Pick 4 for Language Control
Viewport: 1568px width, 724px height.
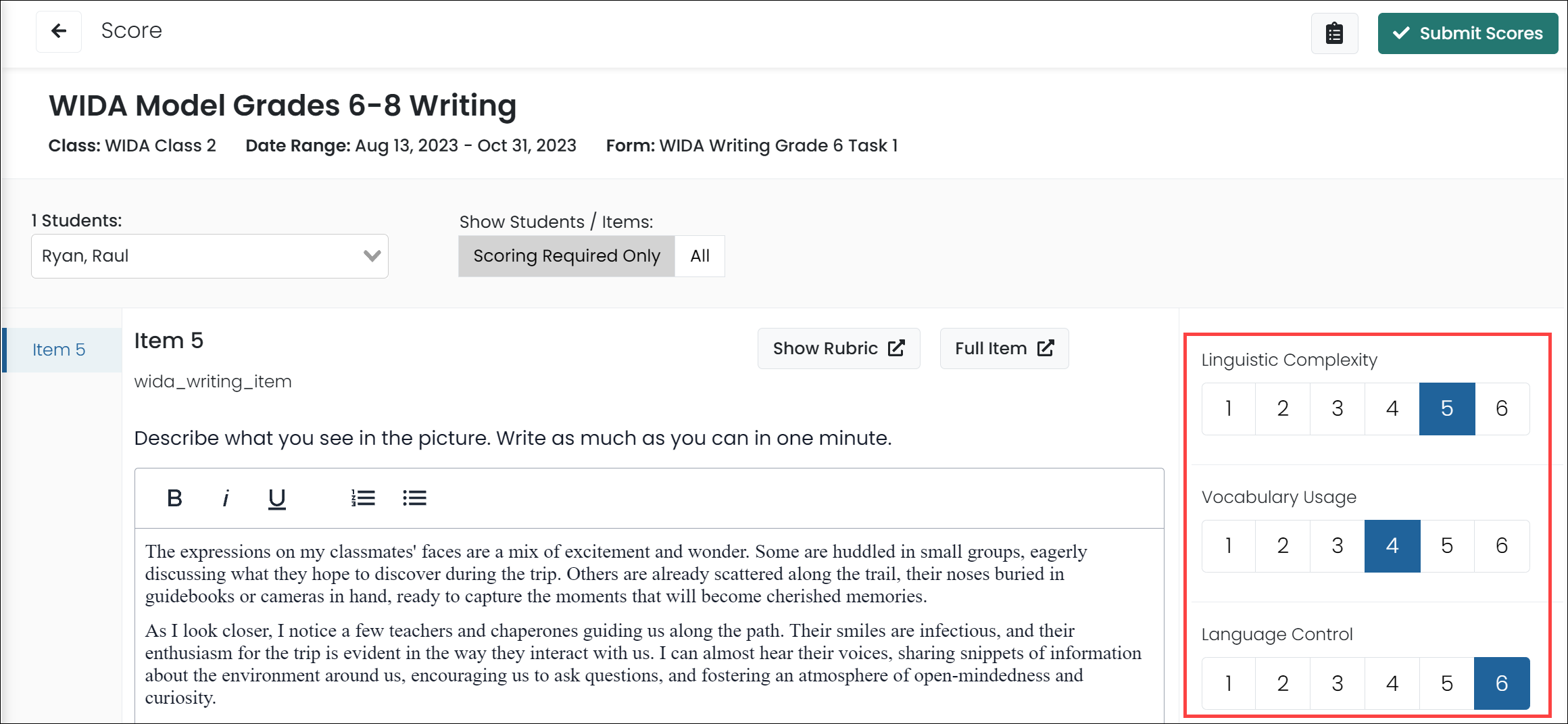1392,683
